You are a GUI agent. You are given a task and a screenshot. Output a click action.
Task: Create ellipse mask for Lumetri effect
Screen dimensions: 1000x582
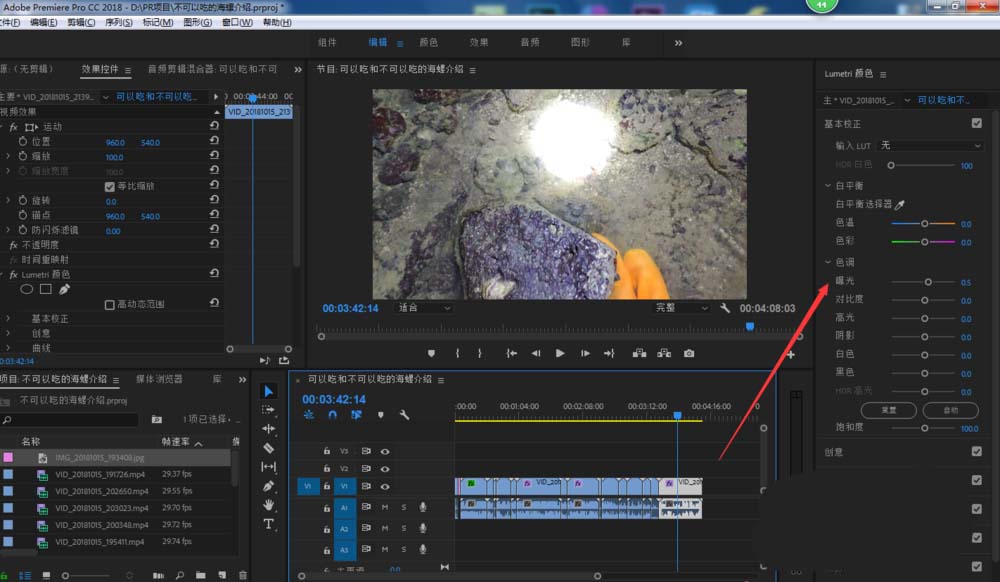[27, 289]
